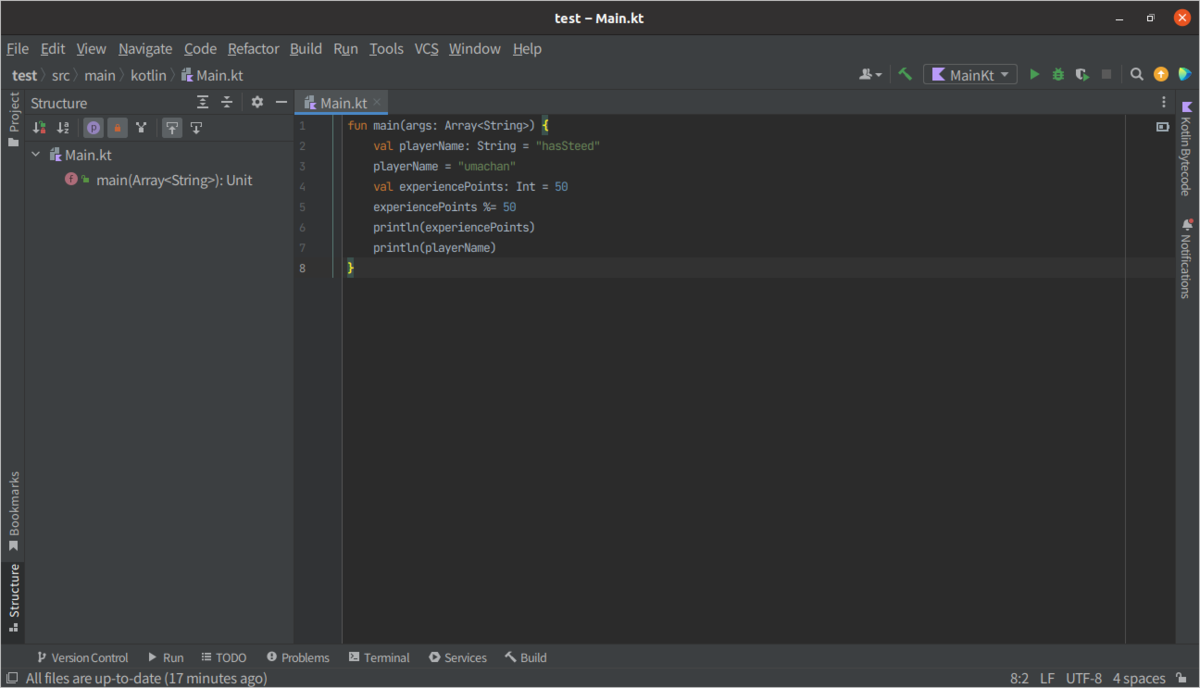This screenshot has width=1200, height=688.
Task: Collapse the Main.kt node in Structure tree
Action: (x=37, y=155)
